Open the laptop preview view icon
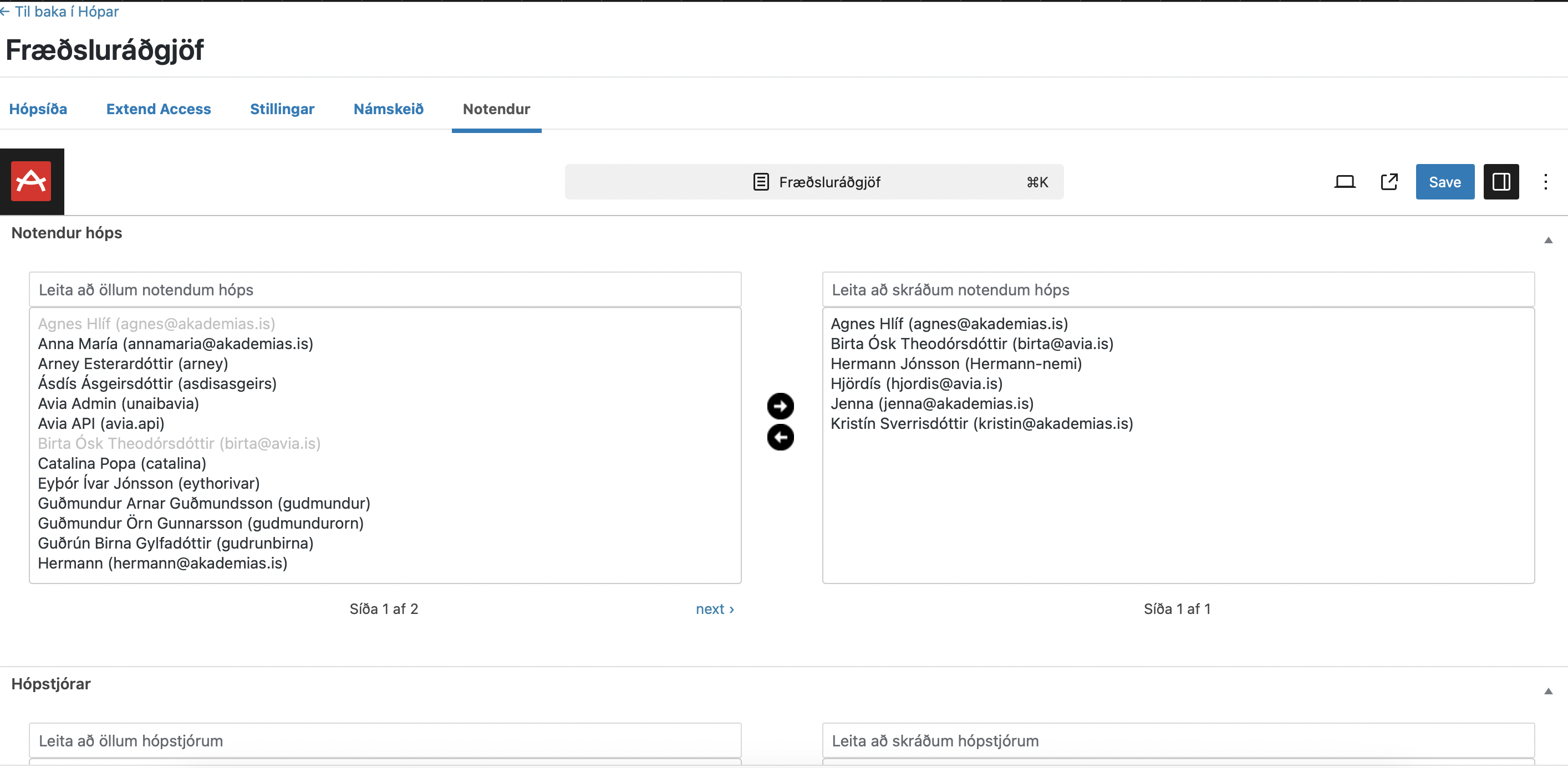The height and width of the screenshot is (768, 1568). click(x=1344, y=182)
